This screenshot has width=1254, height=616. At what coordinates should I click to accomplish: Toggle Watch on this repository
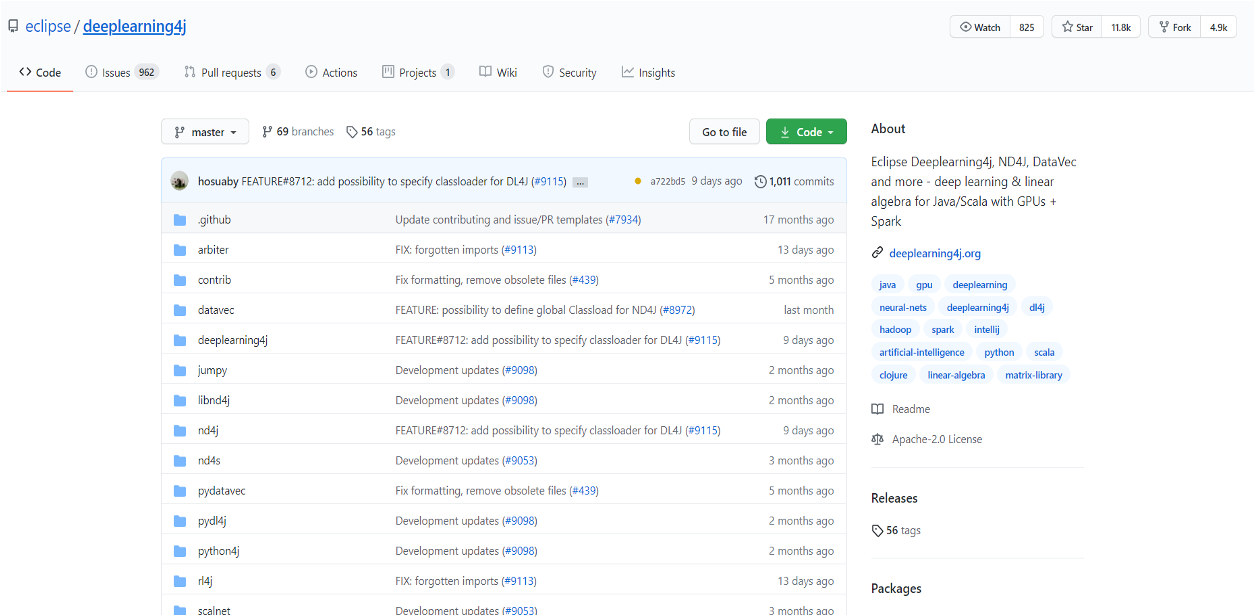pos(980,27)
